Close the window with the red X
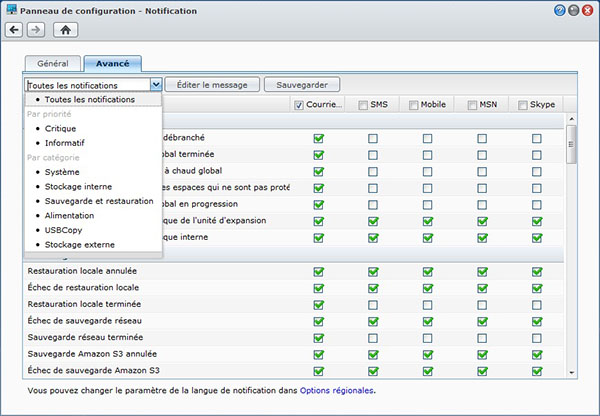Viewport: 600px width, 416px height. coord(587,10)
